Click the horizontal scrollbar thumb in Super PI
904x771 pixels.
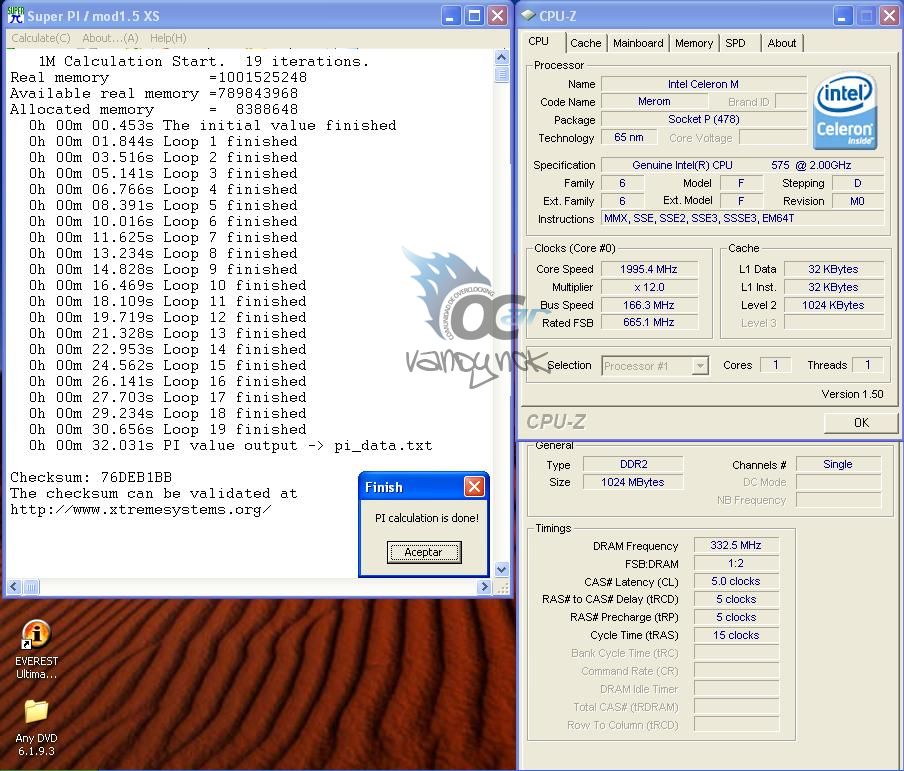(x=31, y=587)
